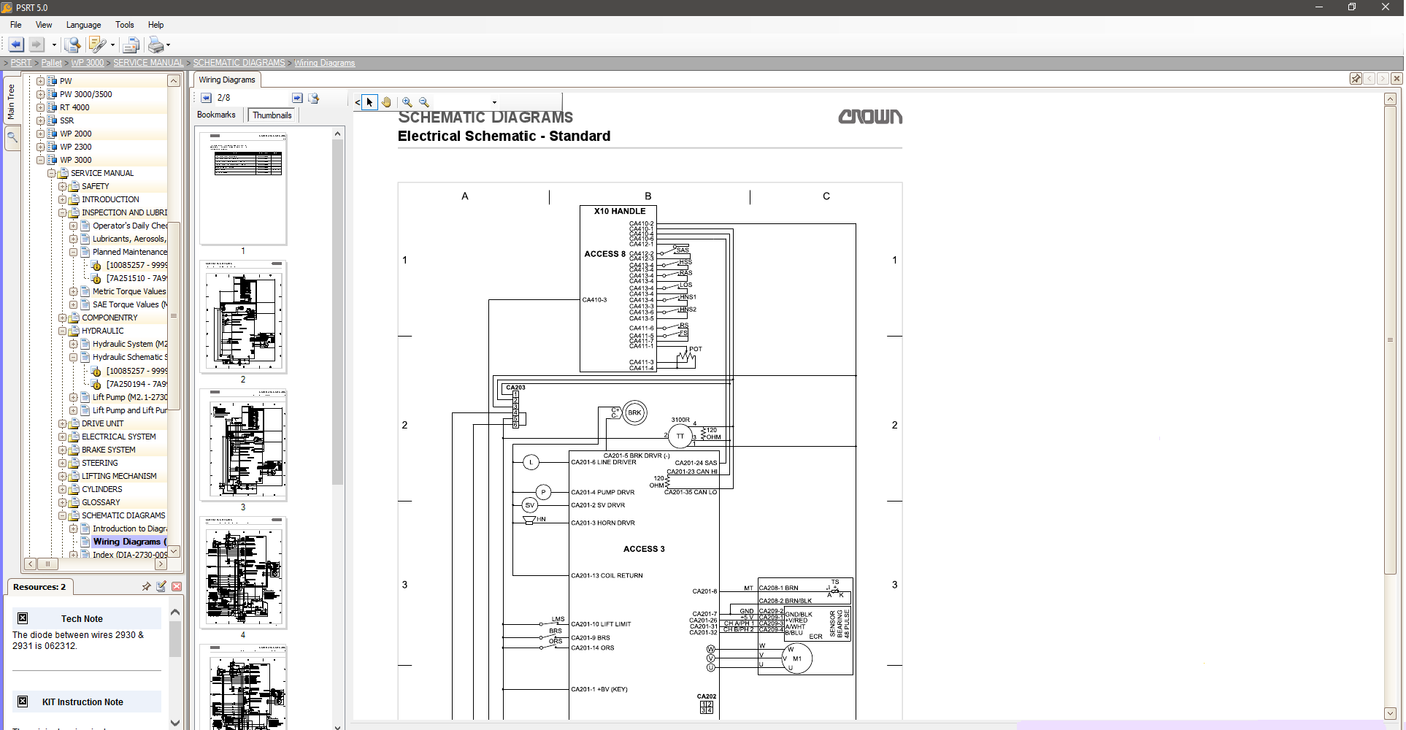Click the back navigation arrow on the toolbar
Viewport: 1406px width, 730px height.
(14, 44)
